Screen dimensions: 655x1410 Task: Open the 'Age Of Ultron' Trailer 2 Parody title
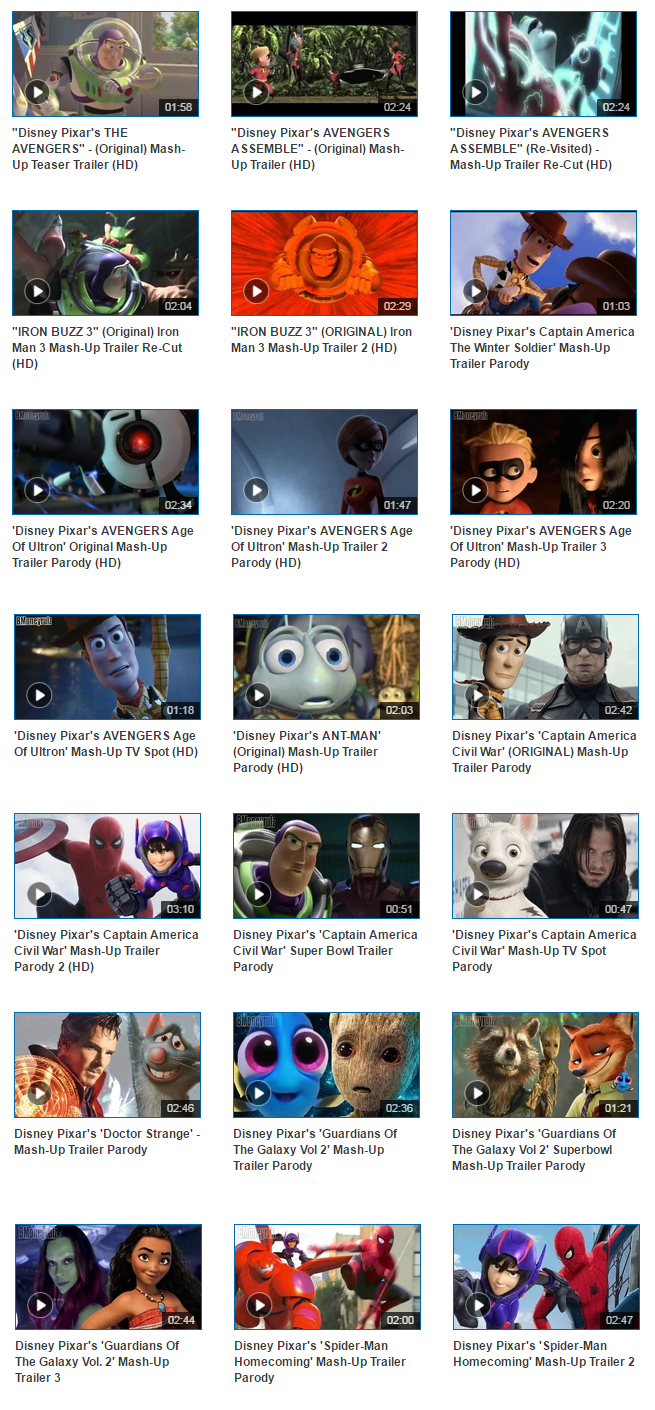click(322, 547)
